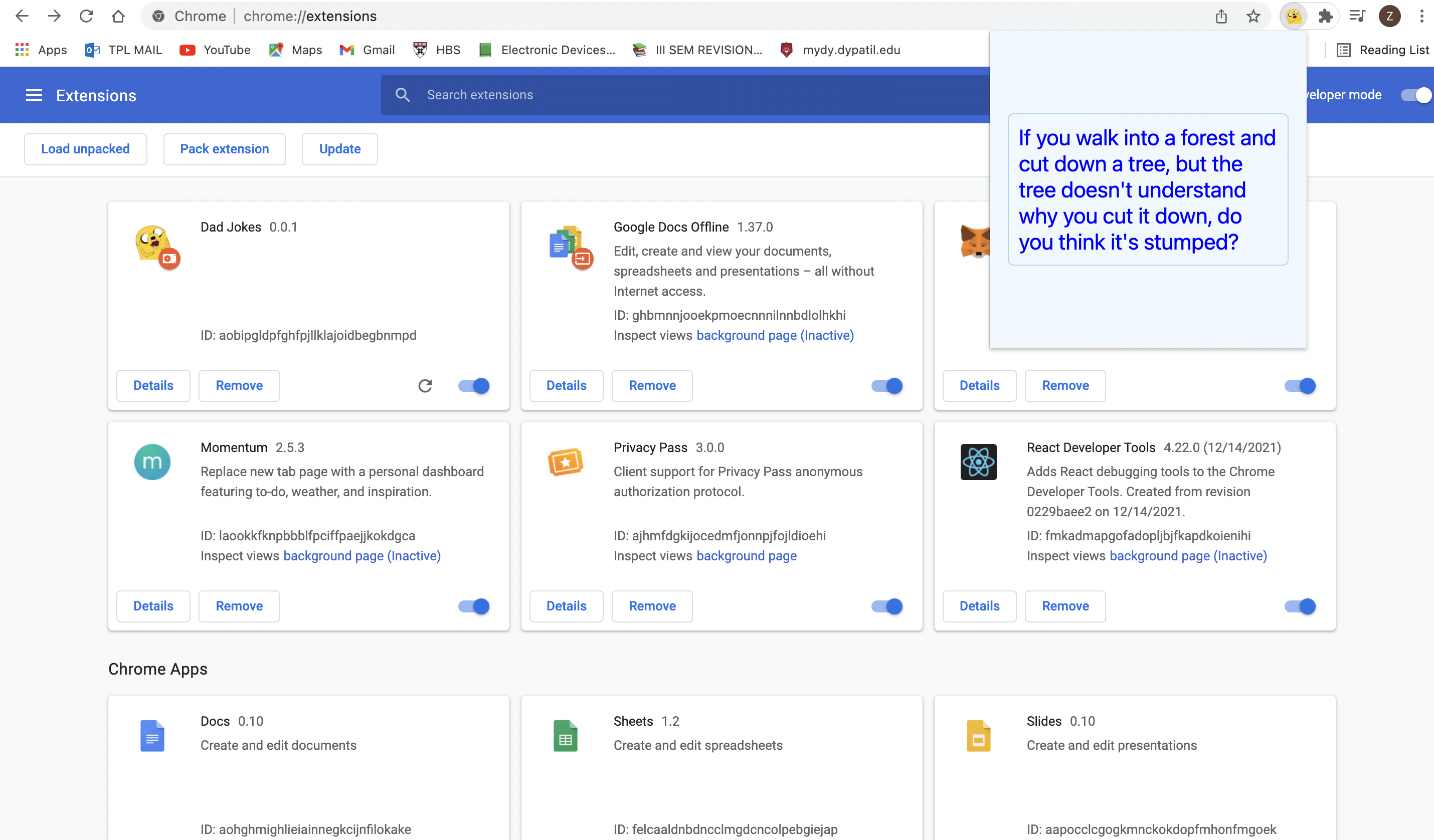Go to the home page icon
This screenshot has width=1434, height=840.
pos(118,16)
